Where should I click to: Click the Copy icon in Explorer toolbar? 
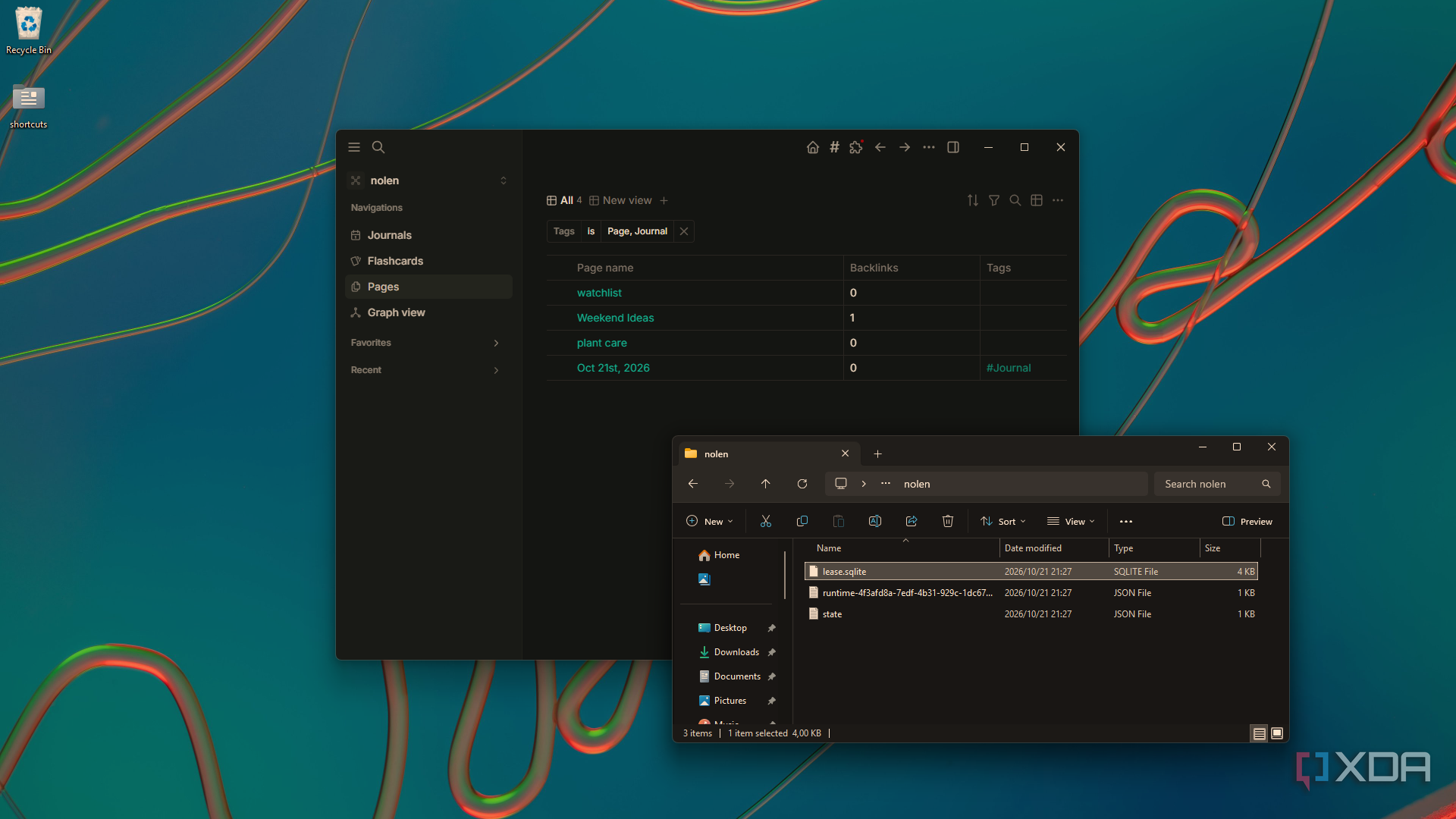coord(802,522)
